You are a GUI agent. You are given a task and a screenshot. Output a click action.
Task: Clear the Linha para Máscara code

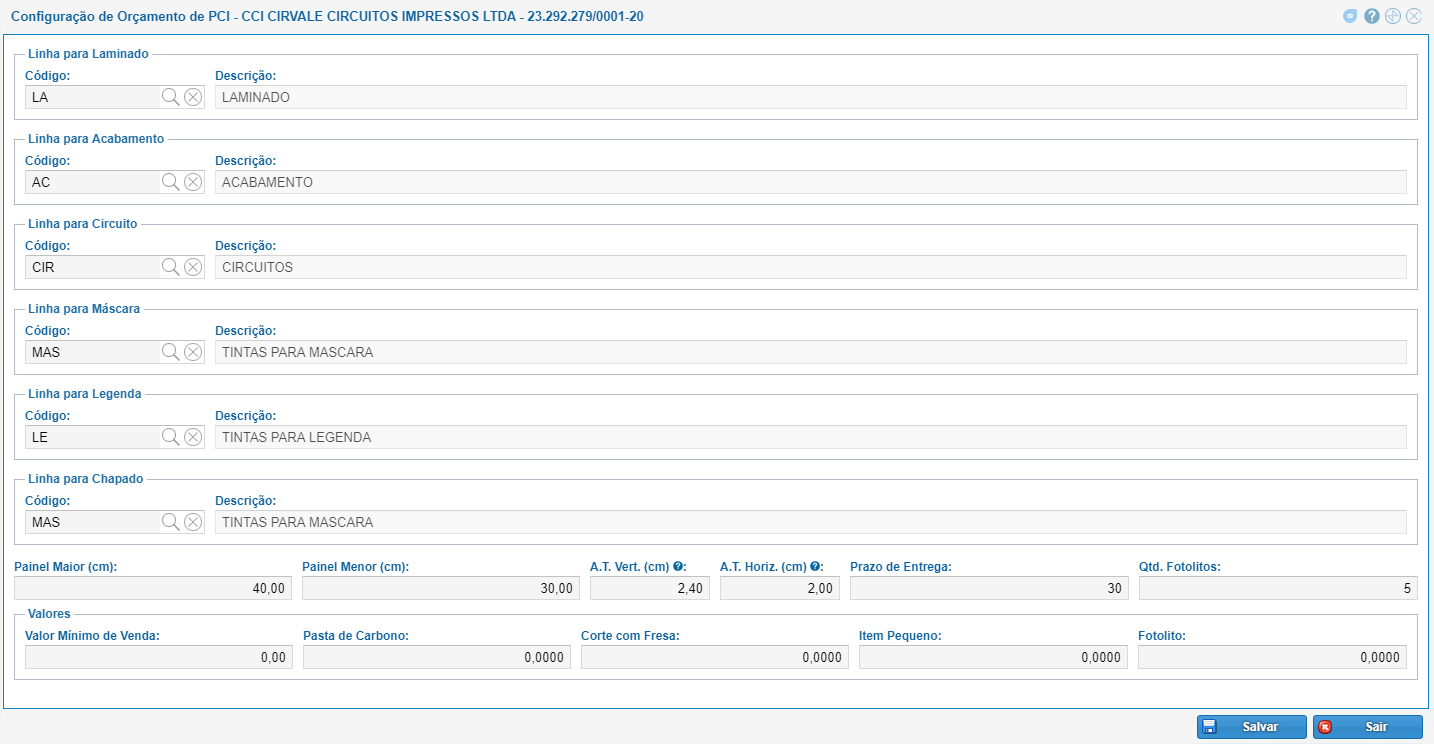click(193, 352)
